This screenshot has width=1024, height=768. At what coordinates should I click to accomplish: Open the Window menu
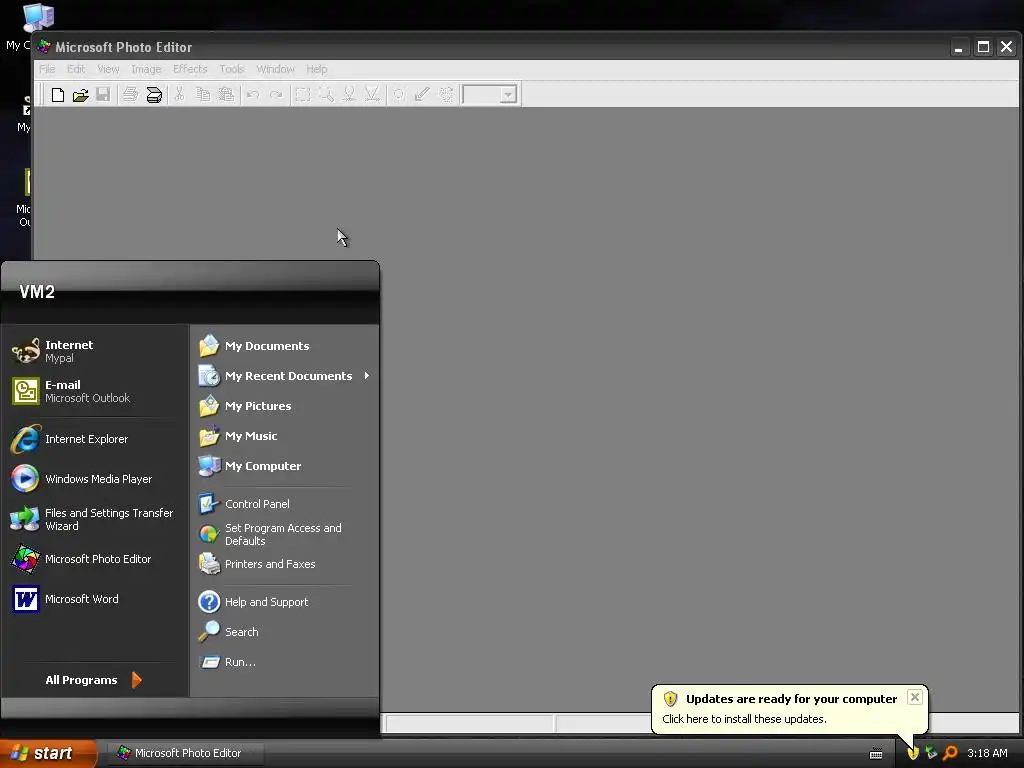(275, 69)
